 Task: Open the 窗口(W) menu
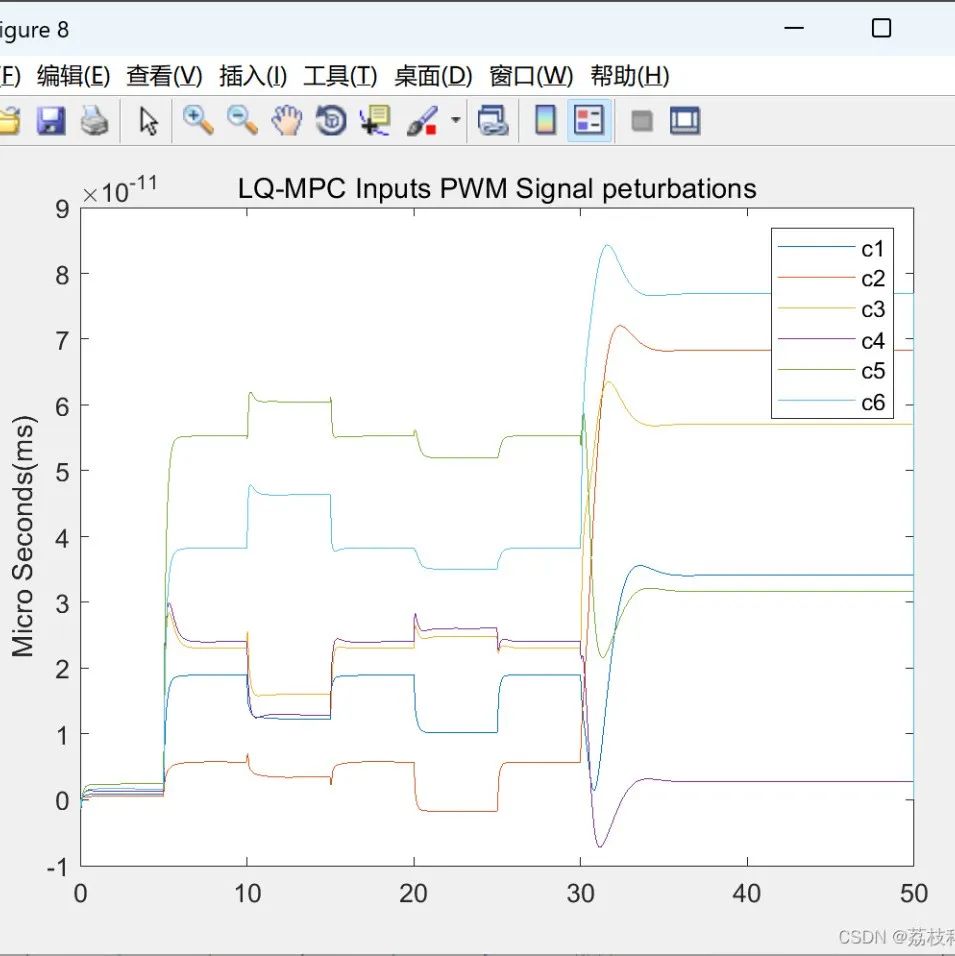[531, 76]
